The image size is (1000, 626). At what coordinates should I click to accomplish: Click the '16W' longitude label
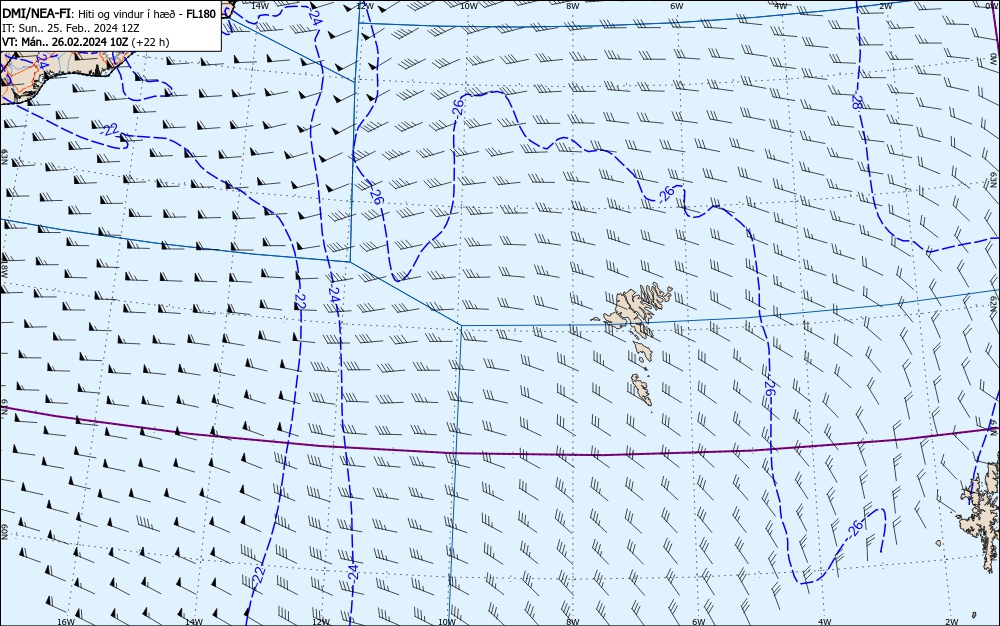66,622
